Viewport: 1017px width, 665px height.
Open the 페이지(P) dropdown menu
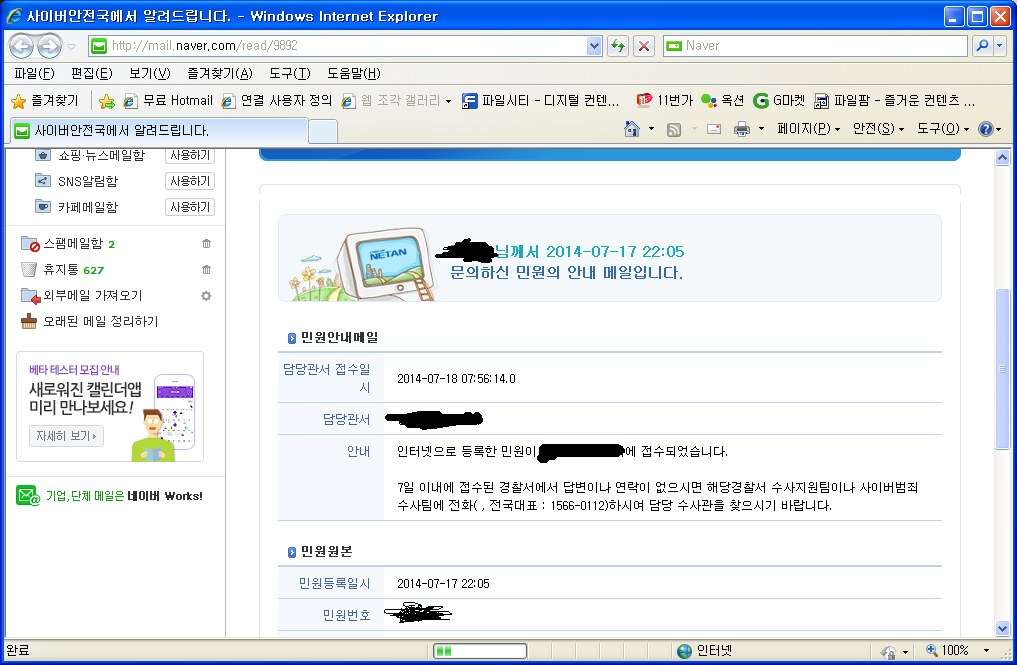809,129
